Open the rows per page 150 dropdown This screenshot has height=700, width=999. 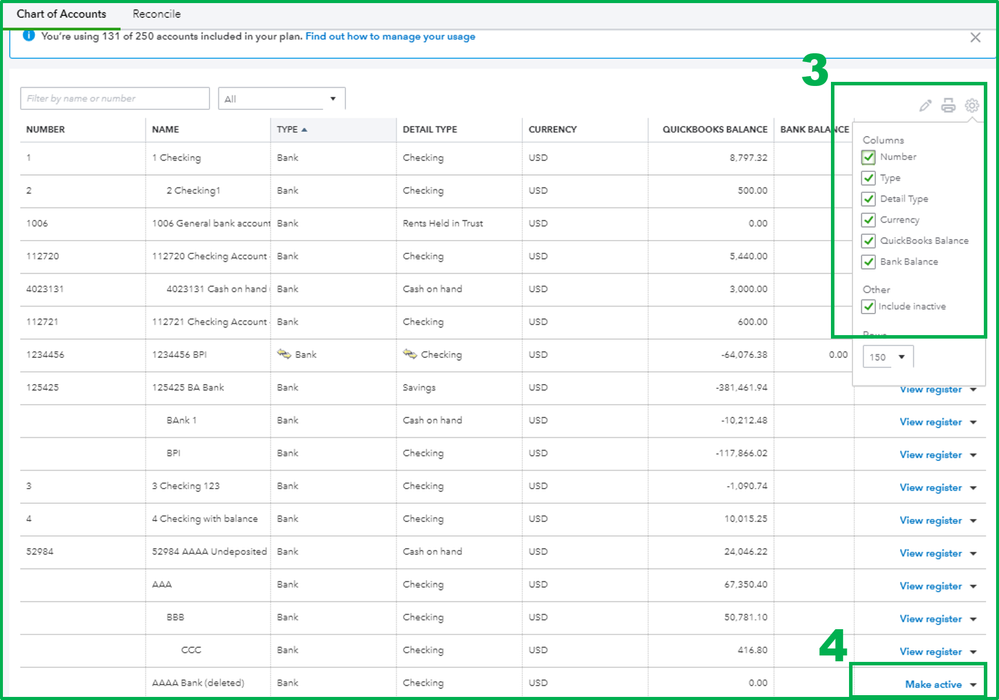(888, 357)
